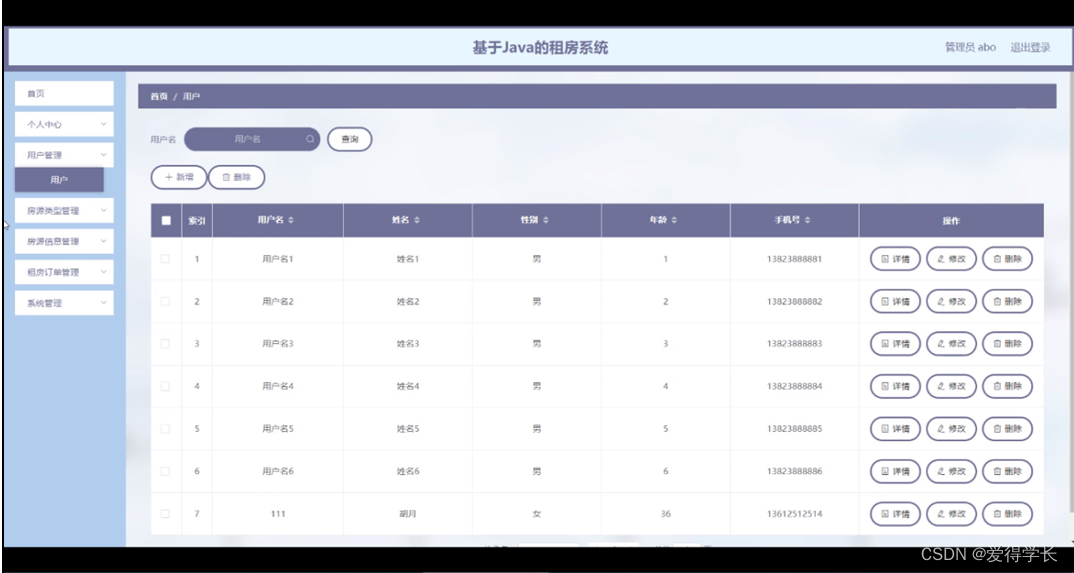Click 删除 for row 用户名2

pyautogui.click(x=1008, y=301)
